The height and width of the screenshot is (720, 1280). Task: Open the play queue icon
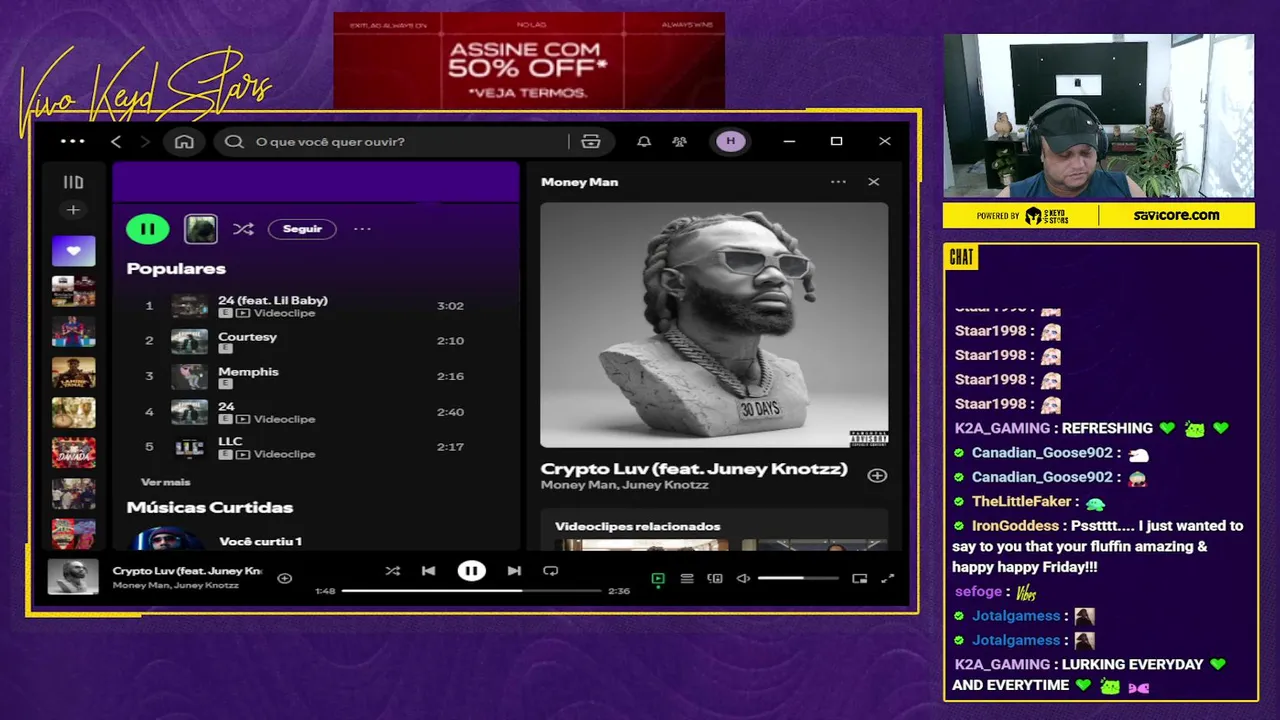(687, 578)
